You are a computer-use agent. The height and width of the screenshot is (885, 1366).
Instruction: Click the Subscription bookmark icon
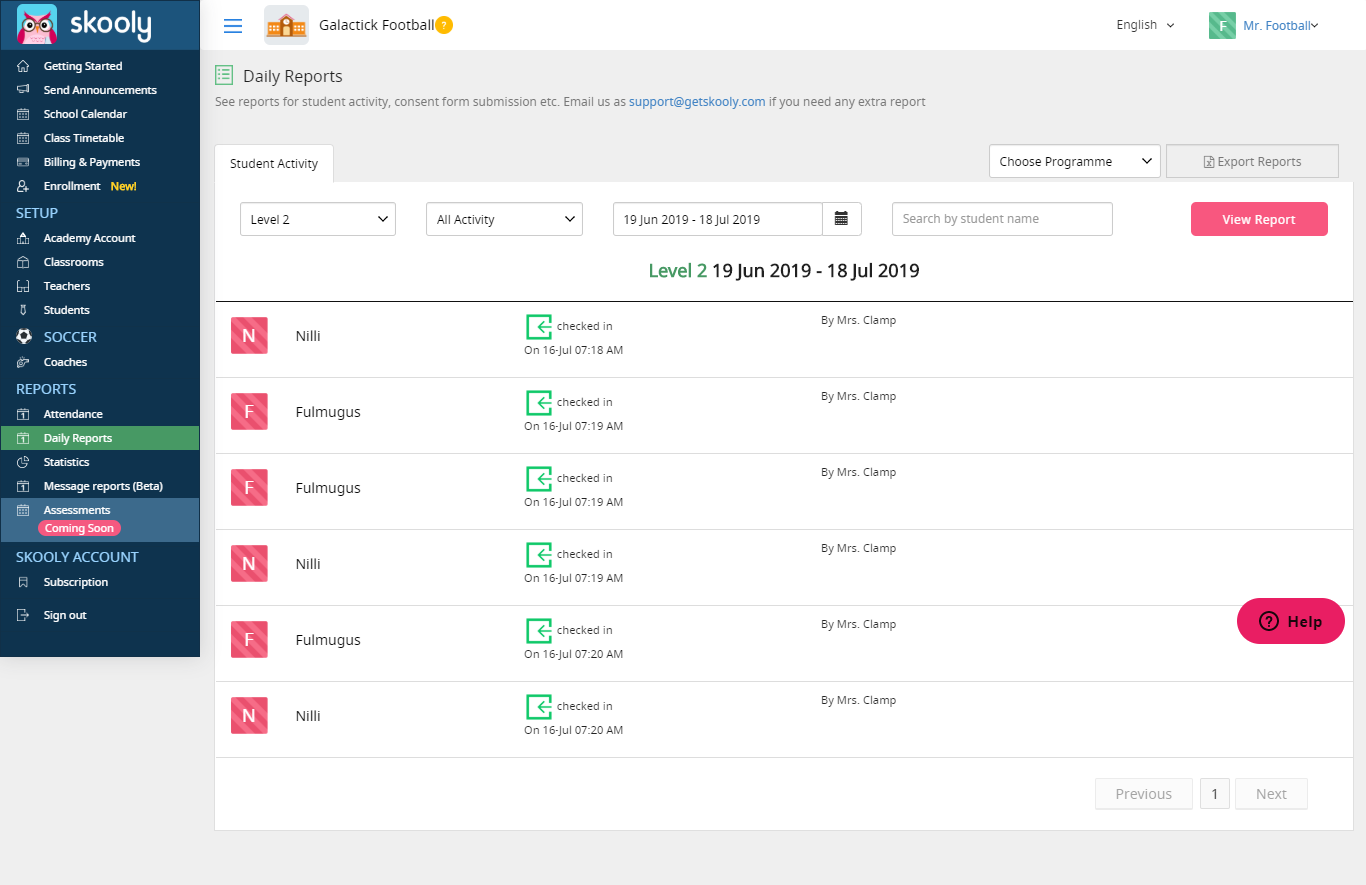[23, 582]
